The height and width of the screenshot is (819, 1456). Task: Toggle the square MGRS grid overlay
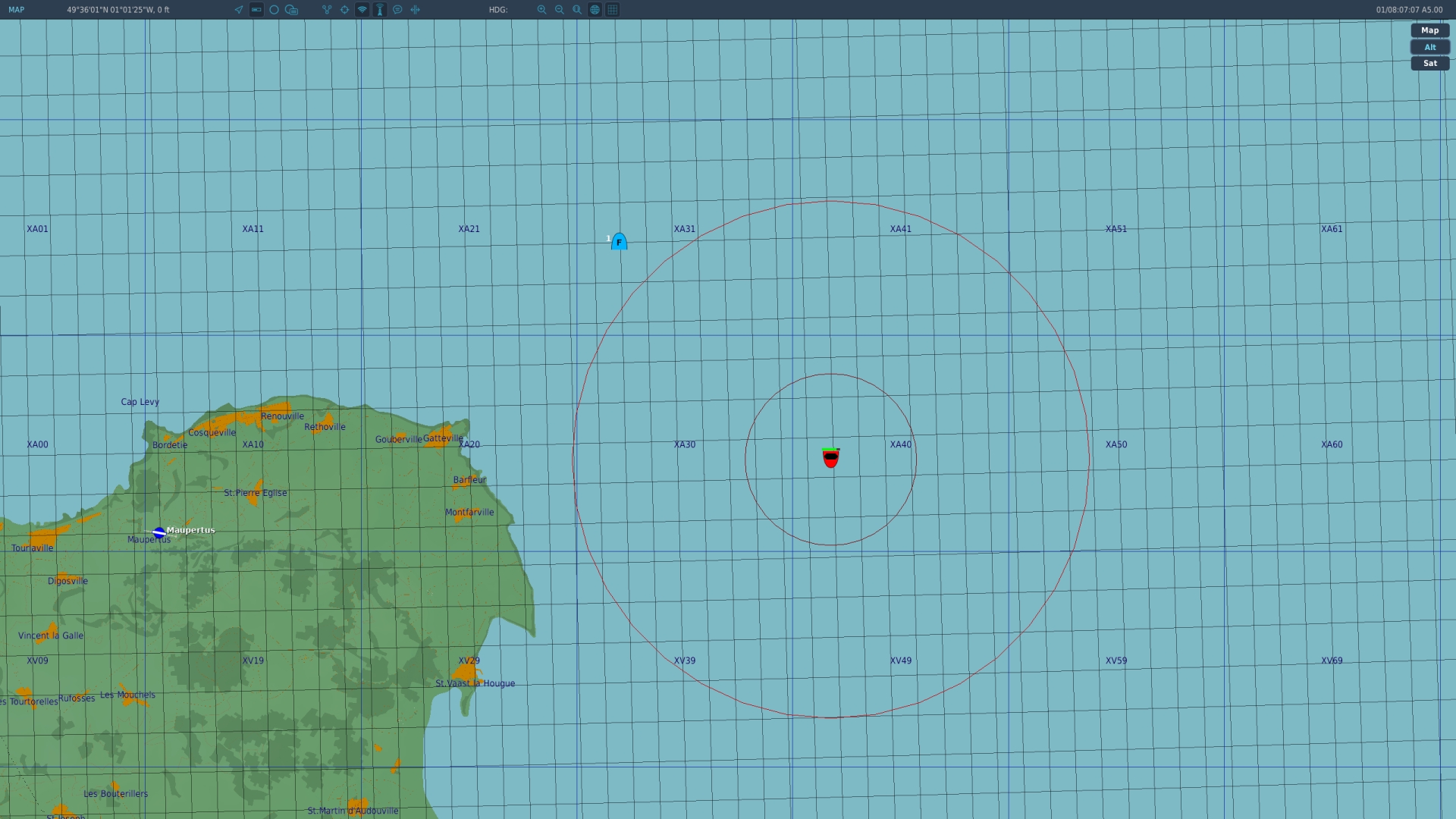click(613, 10)
